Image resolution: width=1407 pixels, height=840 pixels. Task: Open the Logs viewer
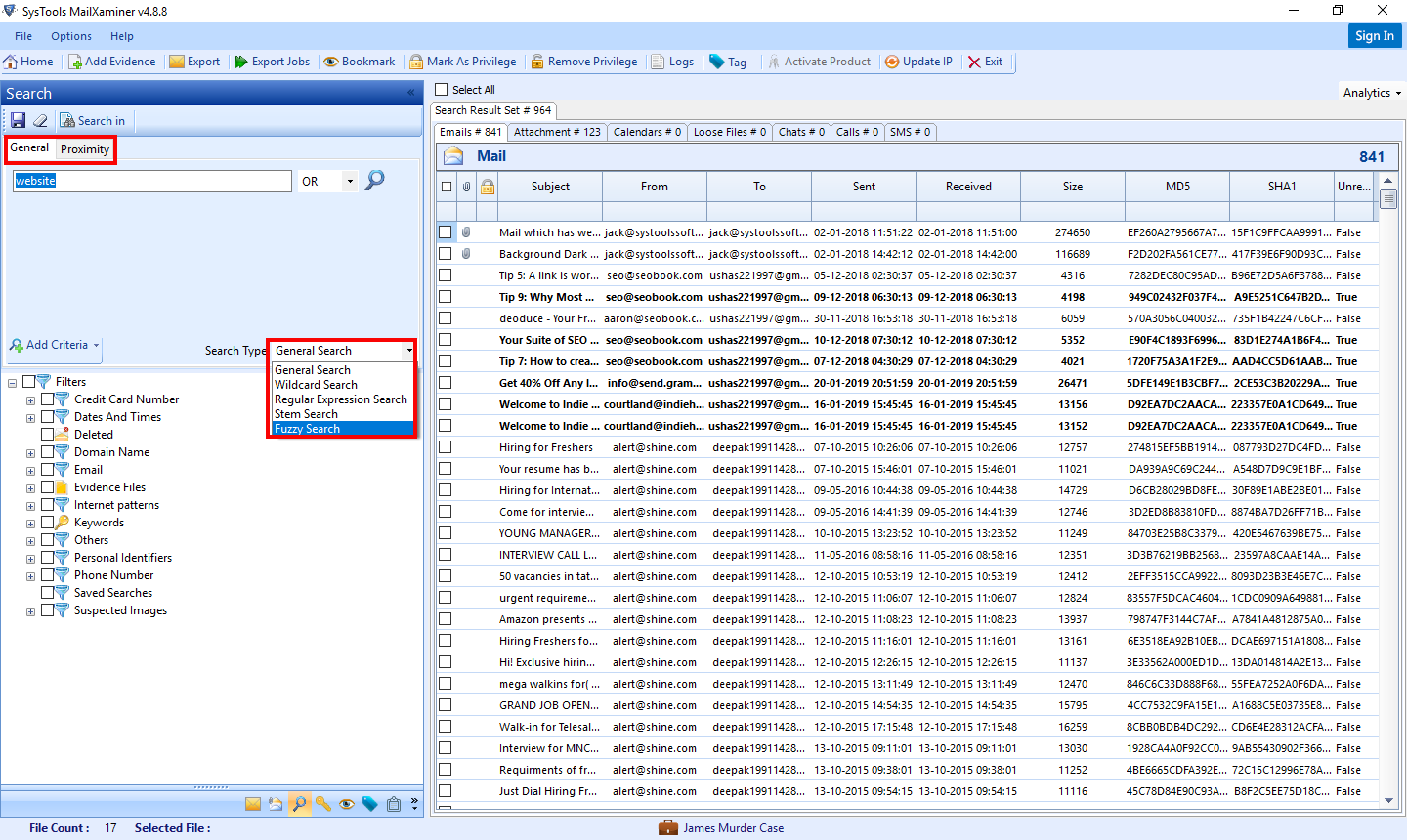point(673,61)
